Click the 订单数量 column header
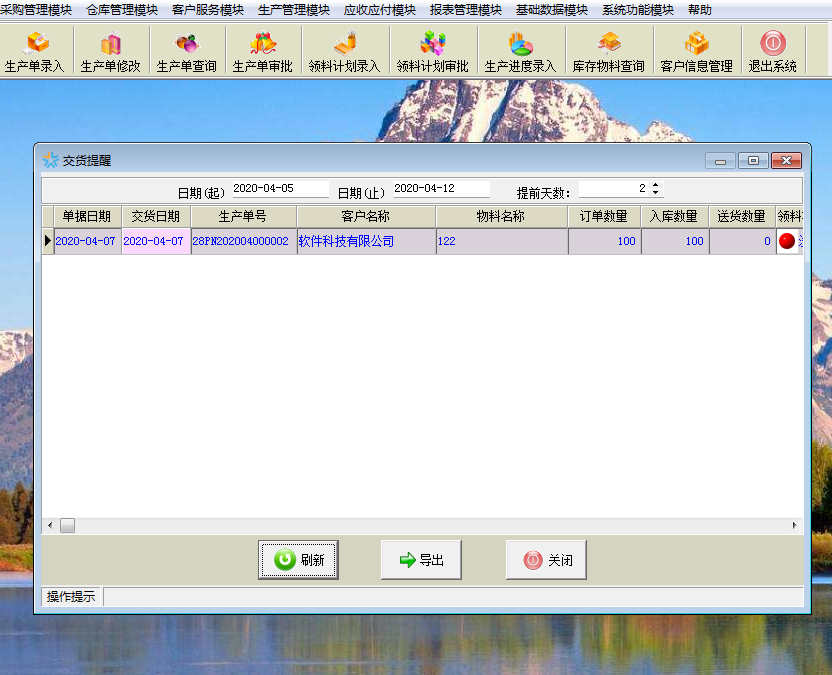Screen dimensions: 832x675 pyautogui.click(x=604, y=216)
